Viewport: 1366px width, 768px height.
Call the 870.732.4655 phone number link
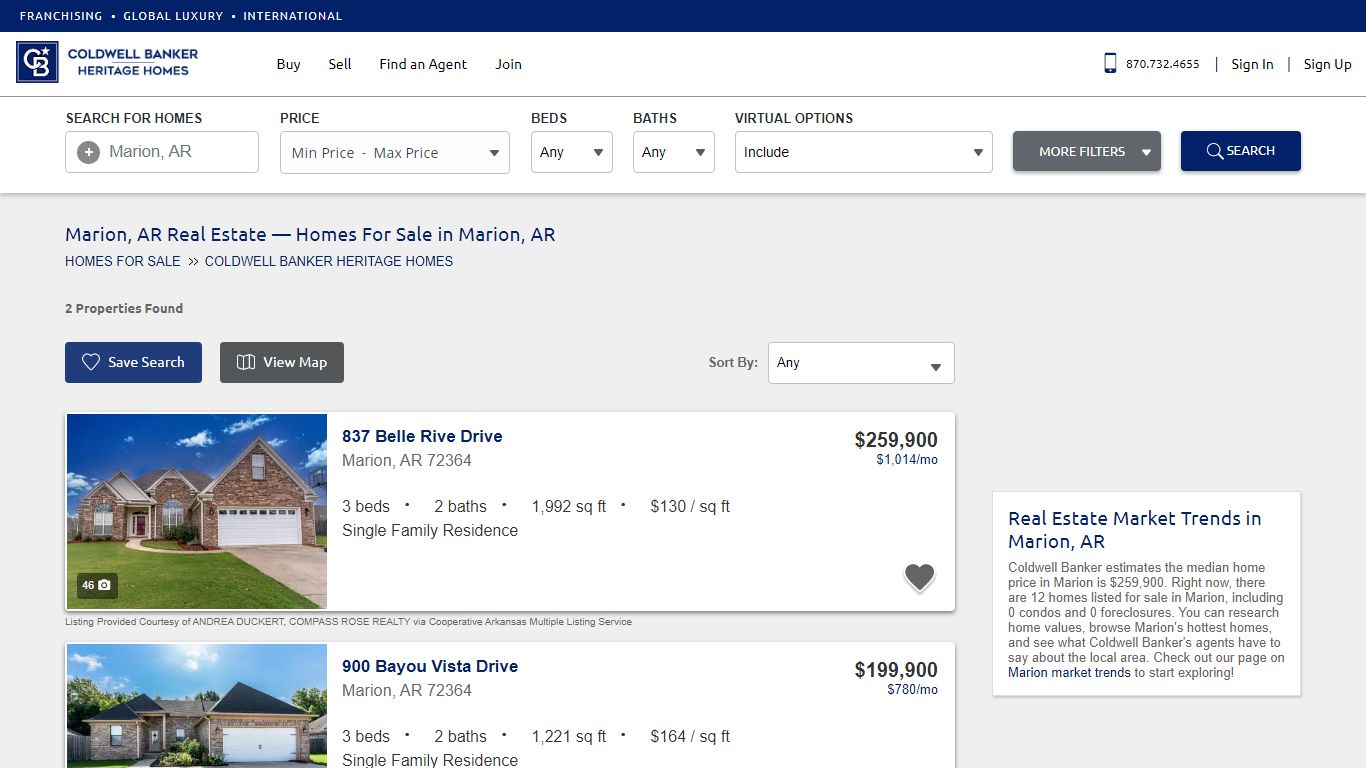tap(1162, 64)
